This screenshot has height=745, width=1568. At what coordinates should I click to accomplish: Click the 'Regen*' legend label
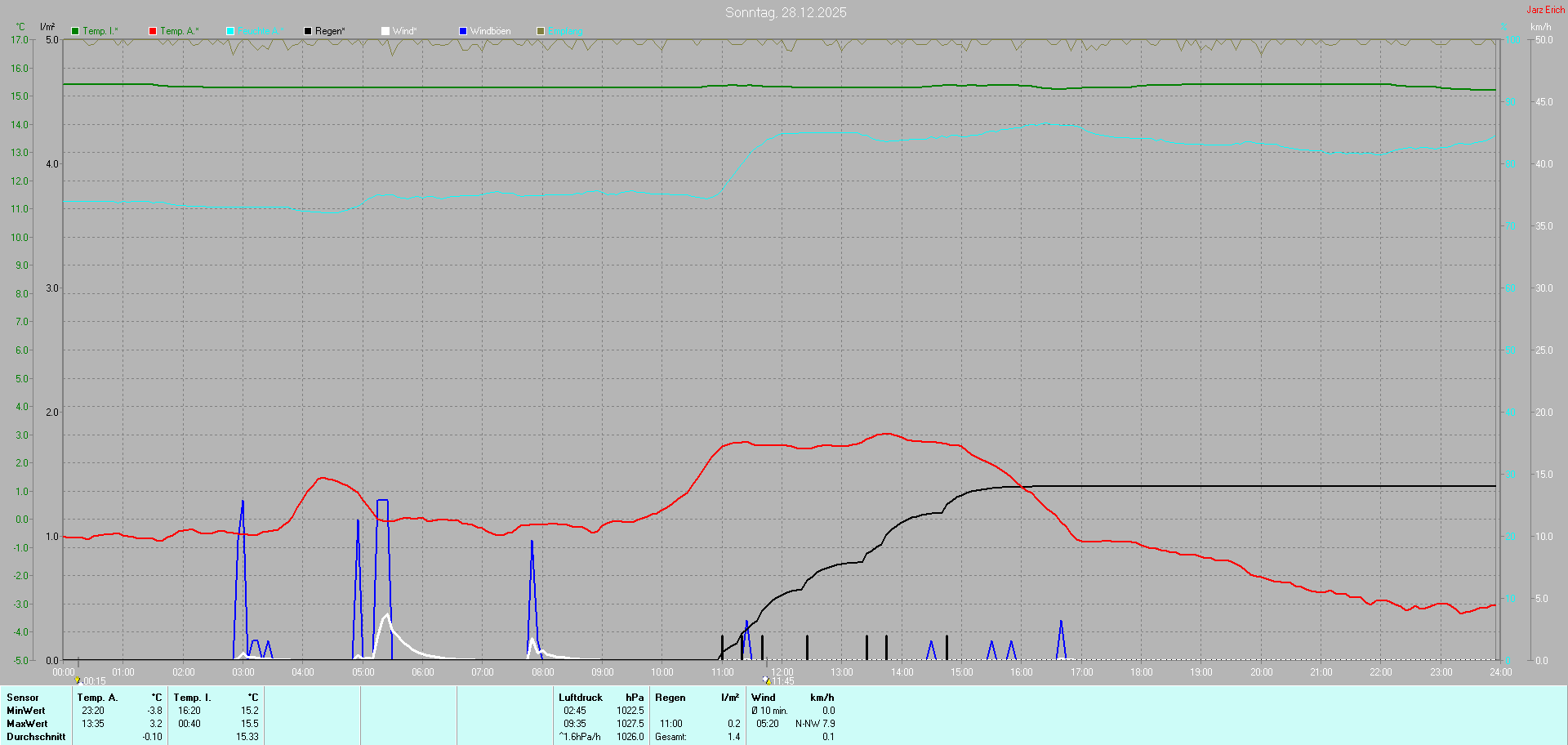330,31
